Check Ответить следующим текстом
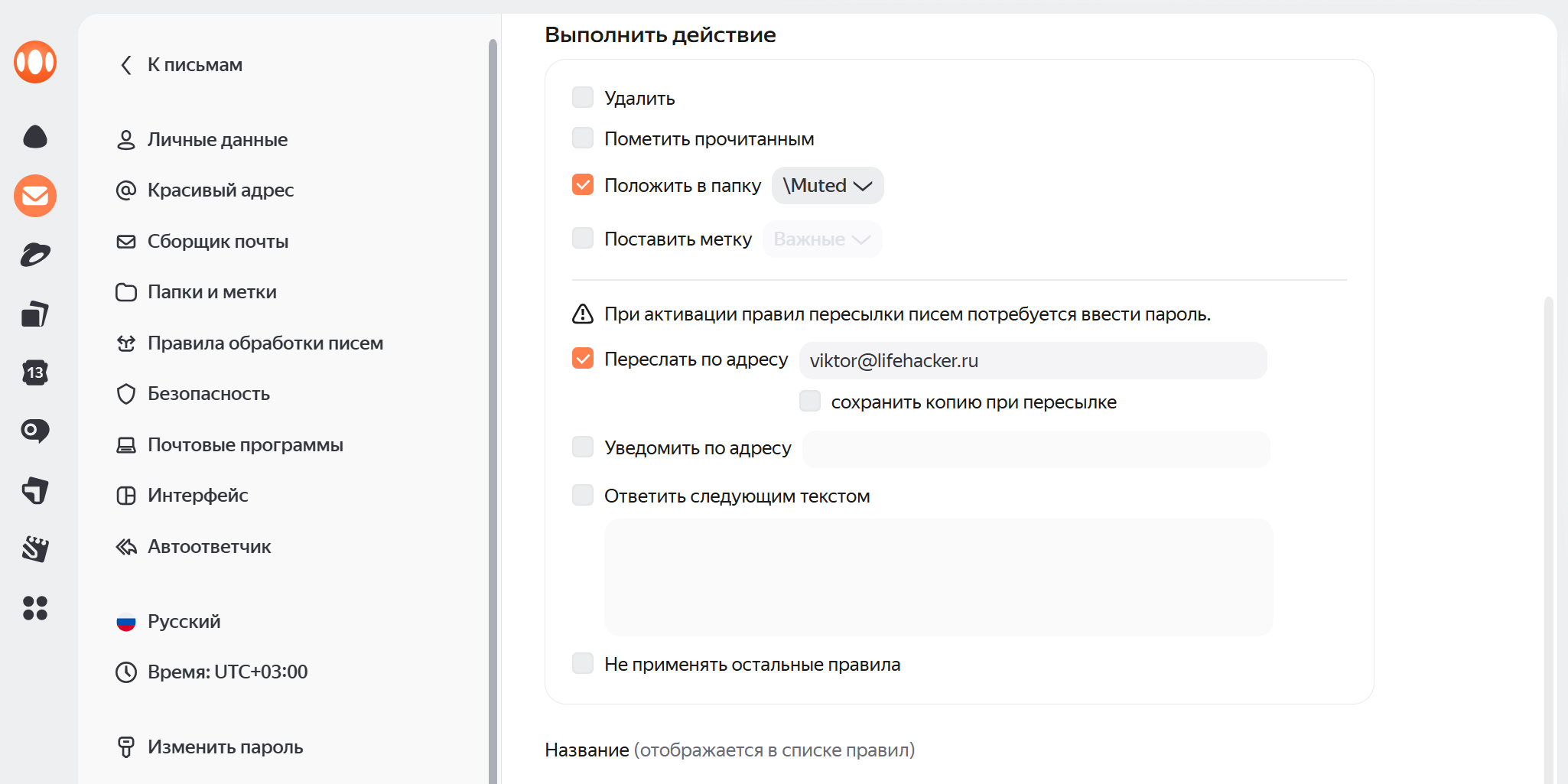The image size is (1568, 784). click(x=583, y=495)
